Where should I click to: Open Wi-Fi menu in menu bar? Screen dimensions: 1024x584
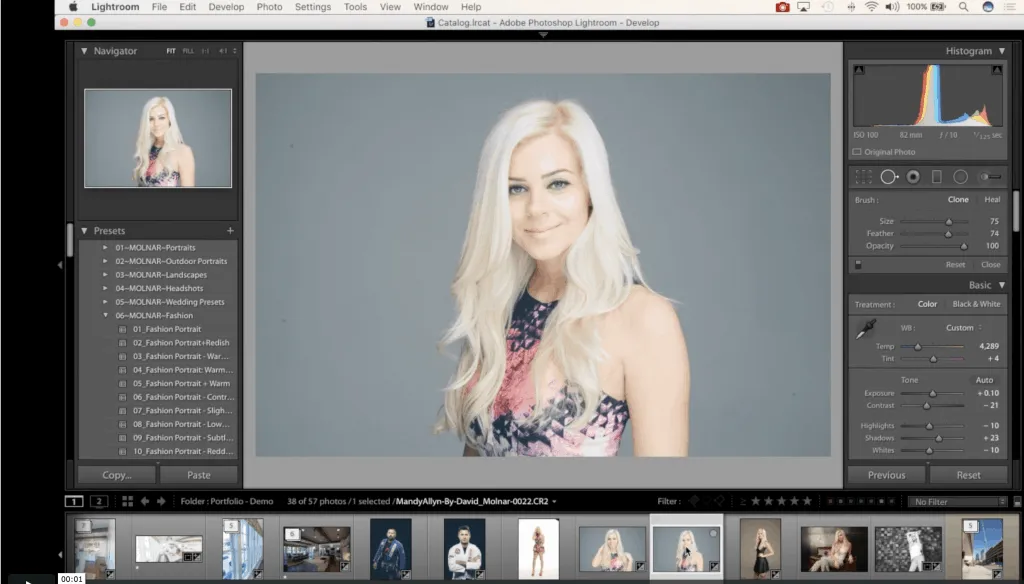[x=871, y=7]
